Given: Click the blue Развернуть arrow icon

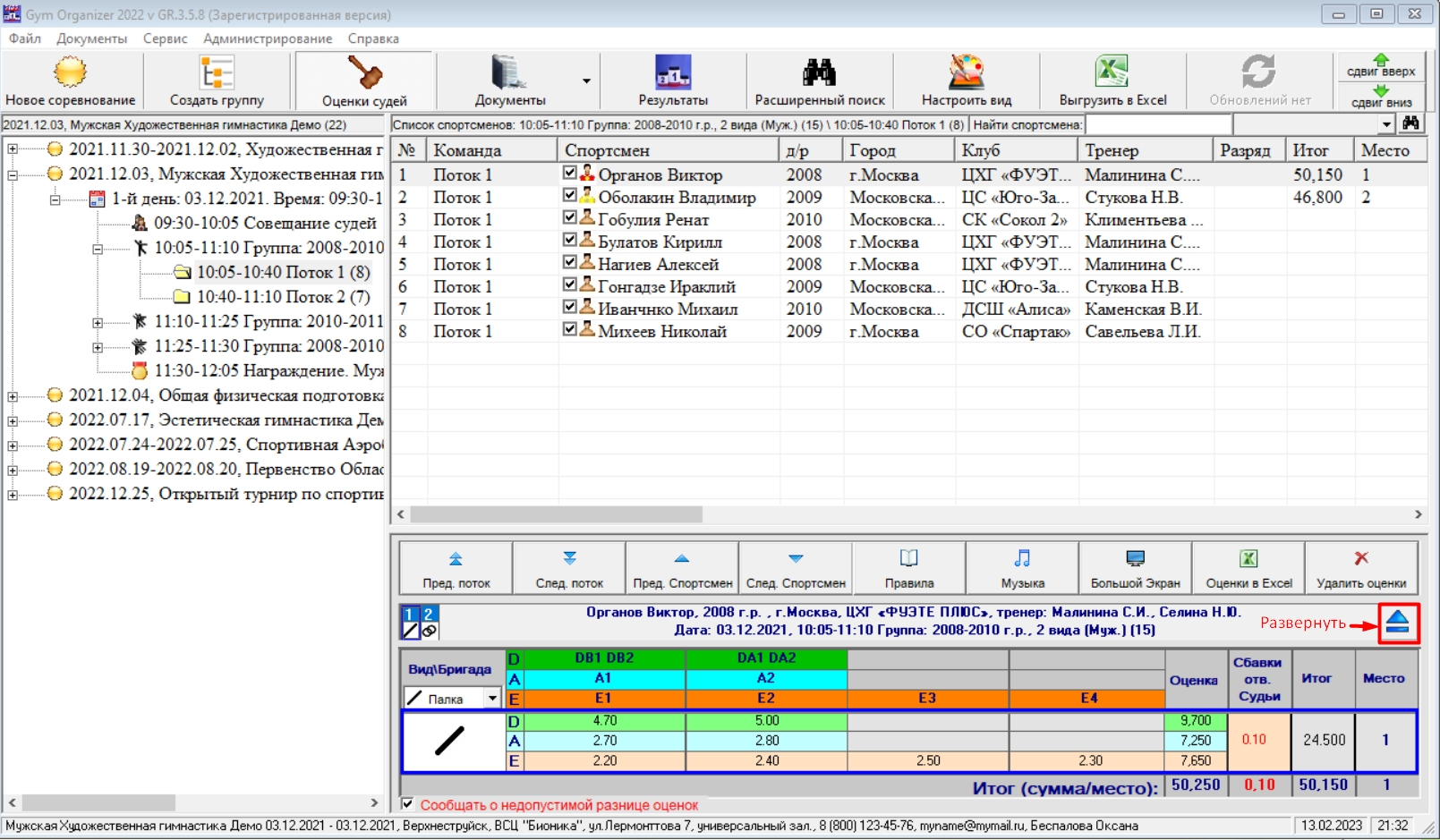Looking at the screenshot, I should [1397, 623].
